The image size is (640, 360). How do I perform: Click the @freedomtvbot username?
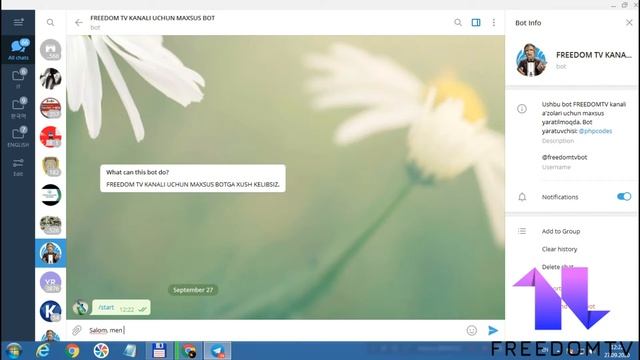coord(564,157)
